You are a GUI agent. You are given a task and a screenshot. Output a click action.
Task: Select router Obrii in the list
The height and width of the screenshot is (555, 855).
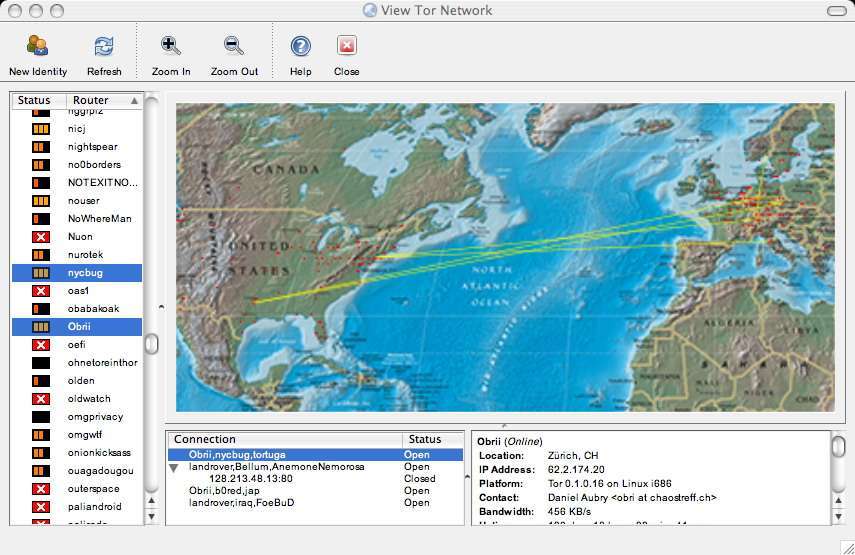point(77,327)
